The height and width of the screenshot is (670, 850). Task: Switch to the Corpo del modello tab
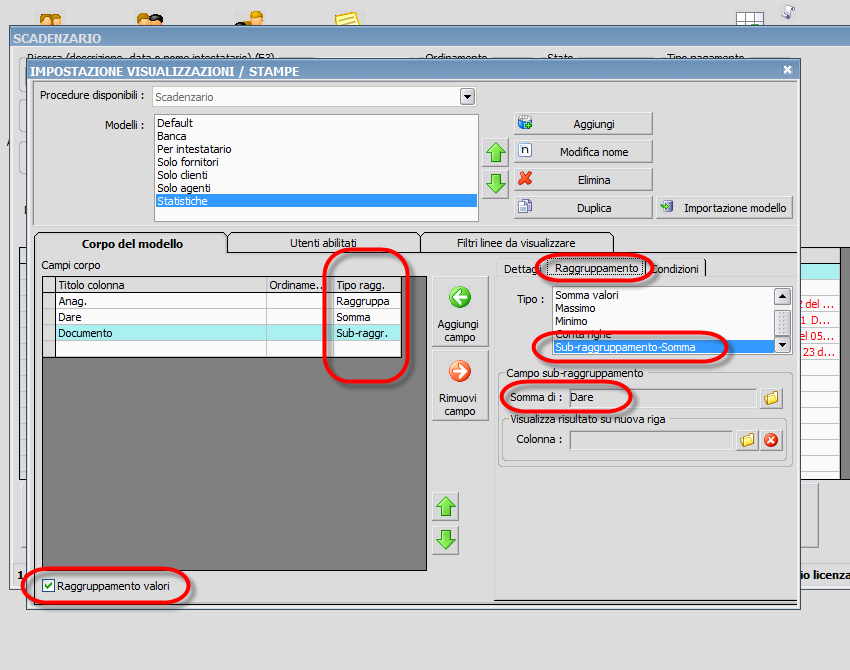[x=132, y=244]
